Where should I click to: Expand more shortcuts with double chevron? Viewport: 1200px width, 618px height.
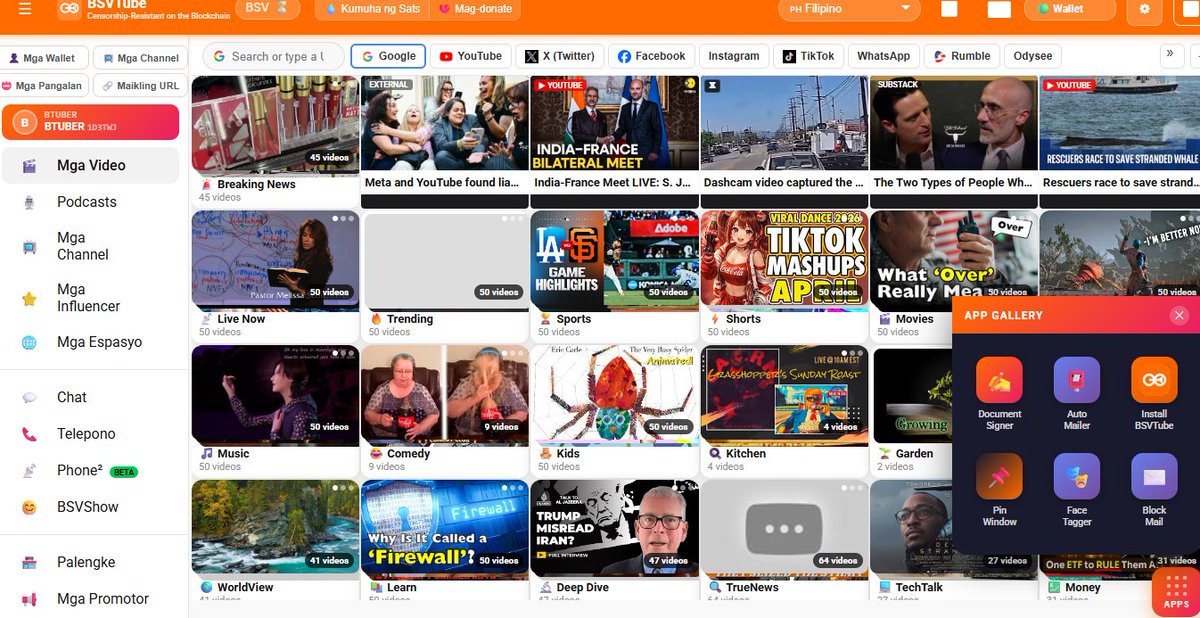[x=1170, y=54]
